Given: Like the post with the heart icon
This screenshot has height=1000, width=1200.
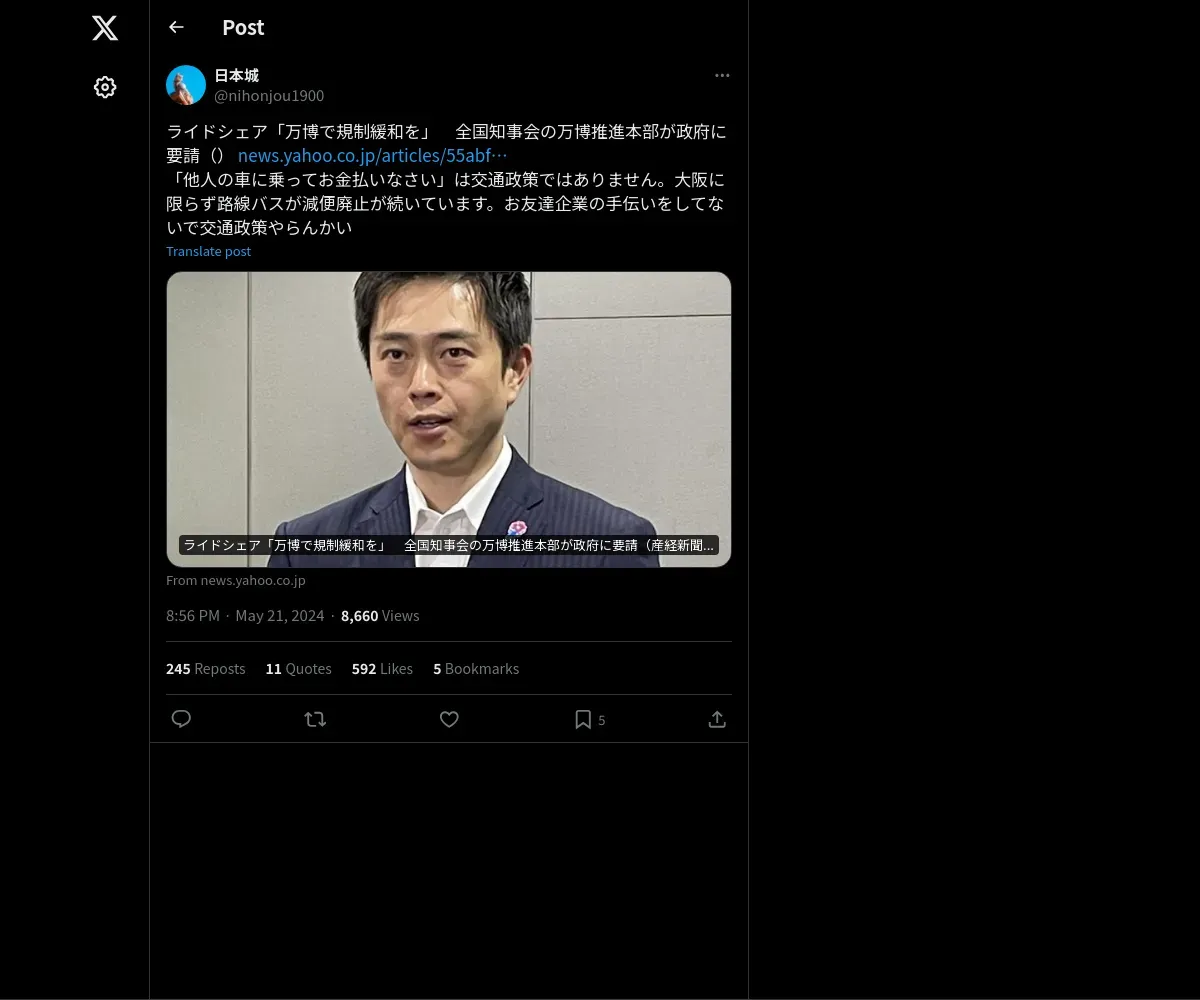Looking at the screenshot, I should coord(449,719).
